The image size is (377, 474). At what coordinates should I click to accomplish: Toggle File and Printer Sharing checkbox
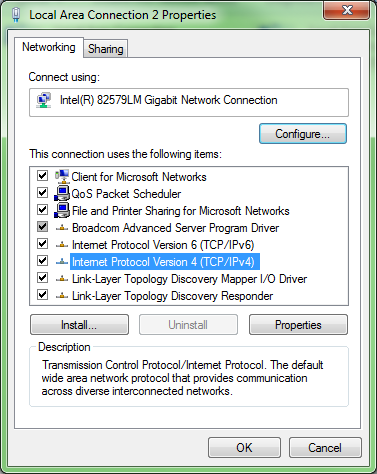point(42,210)
